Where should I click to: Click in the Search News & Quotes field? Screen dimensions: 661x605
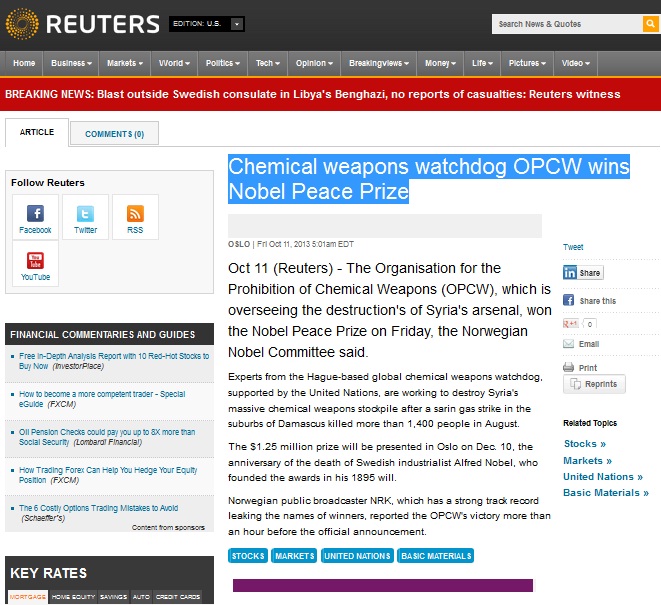pos(567,24)
